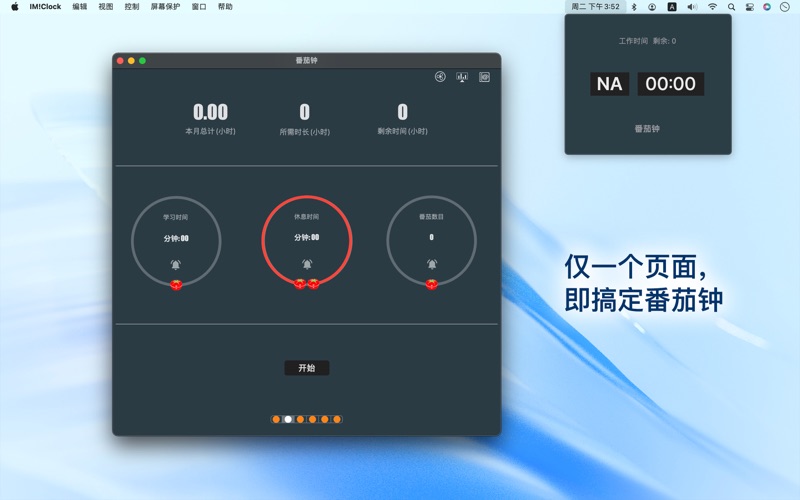Click 番茄钟 label in the popover
Screen dimensions: 800x500
coord(647,129)
